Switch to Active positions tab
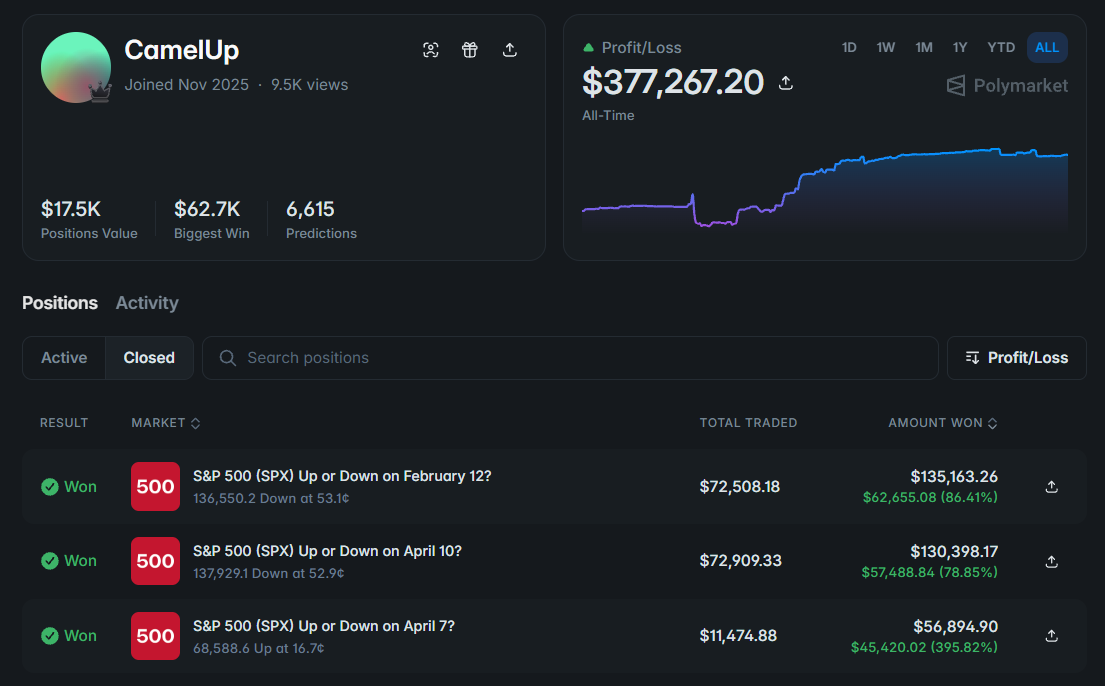The image size is (1105, 686). pos(64,358)
